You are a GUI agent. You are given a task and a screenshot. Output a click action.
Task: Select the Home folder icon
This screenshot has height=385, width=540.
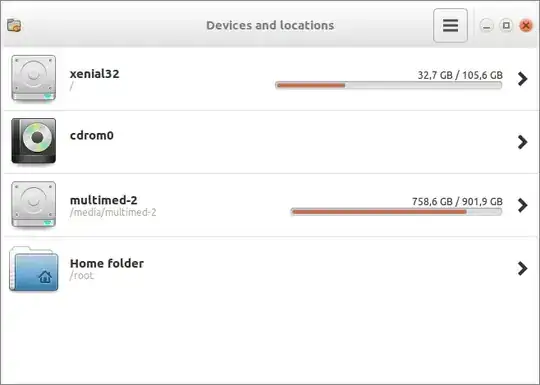pos(33,269)
